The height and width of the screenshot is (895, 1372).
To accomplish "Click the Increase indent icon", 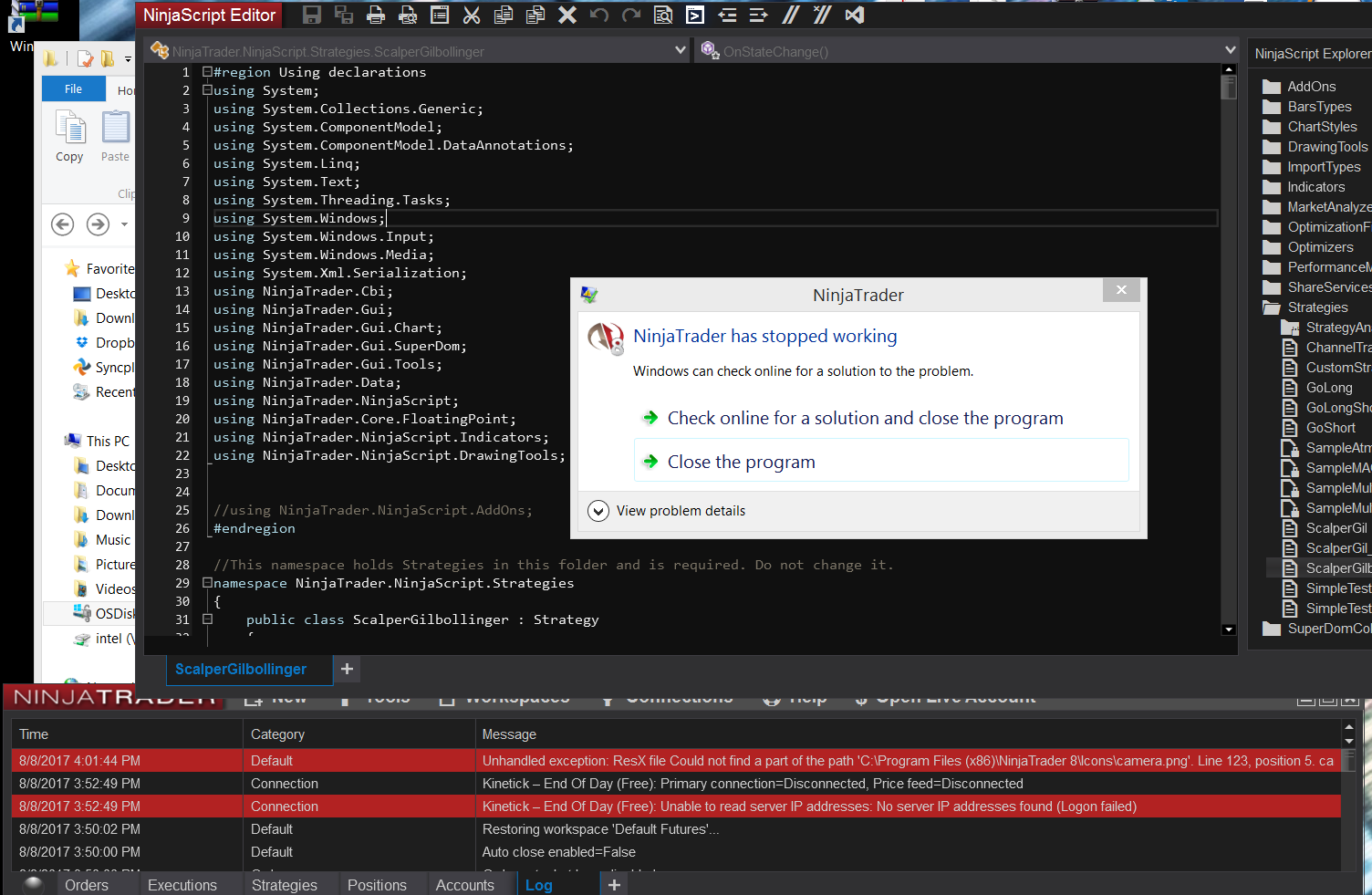I will click(758, 15).
